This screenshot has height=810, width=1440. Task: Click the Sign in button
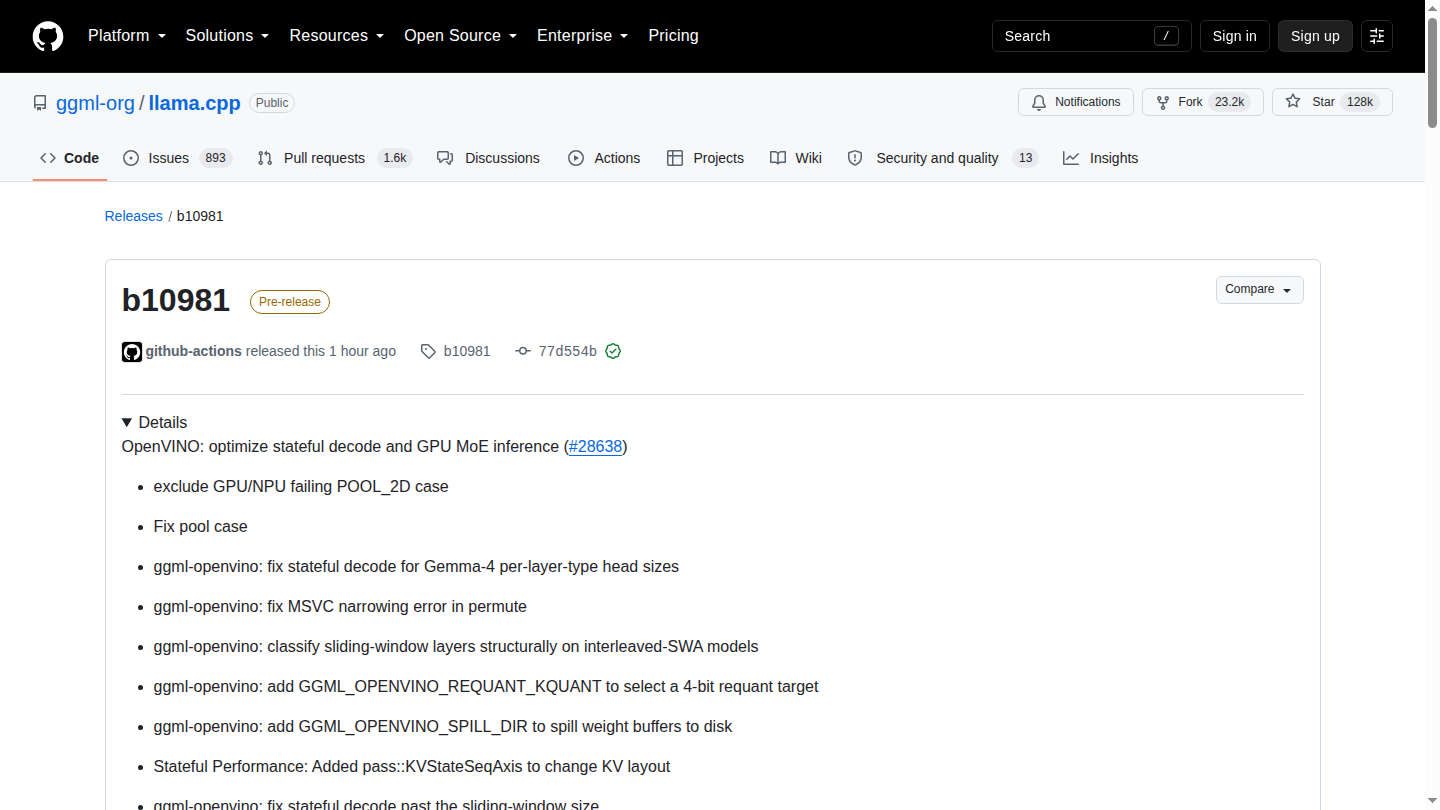tap(1234, 36)
